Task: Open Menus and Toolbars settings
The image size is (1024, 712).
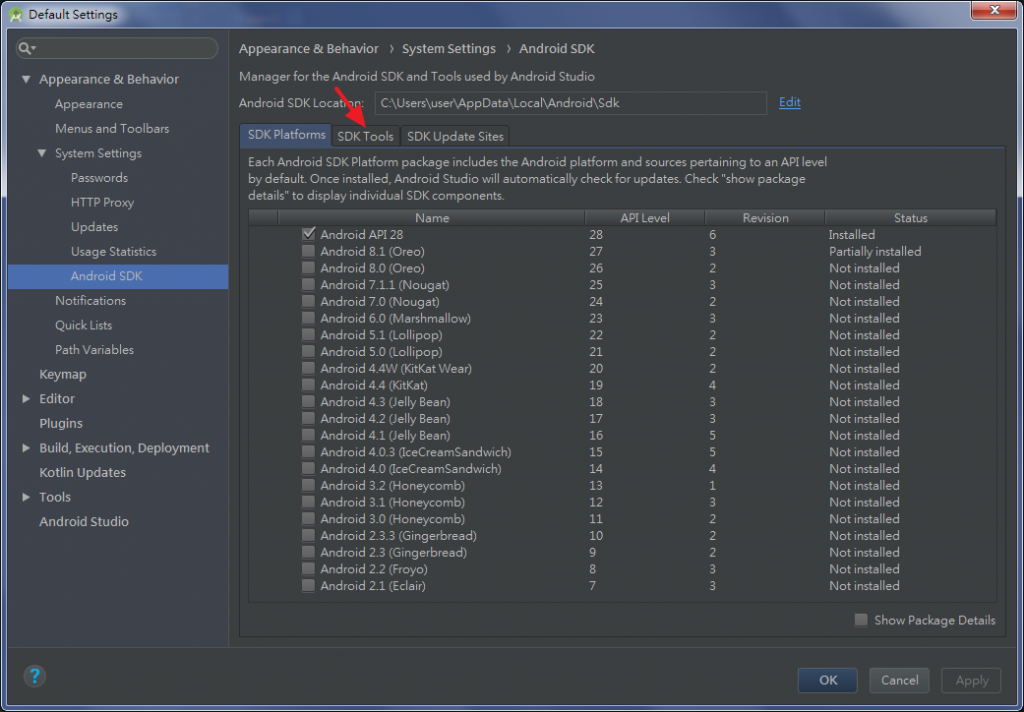Action: pyautogui.click(x=112, y=129)
